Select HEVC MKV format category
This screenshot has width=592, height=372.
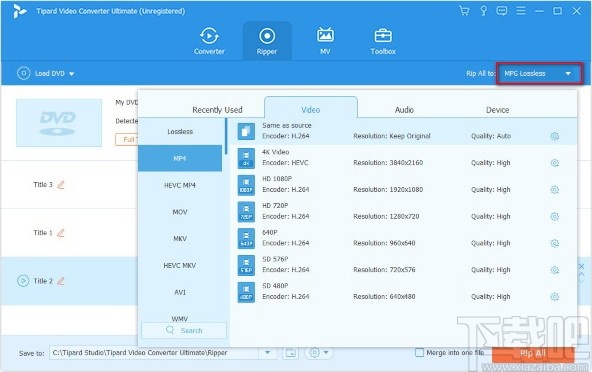(x=180, y=265)
